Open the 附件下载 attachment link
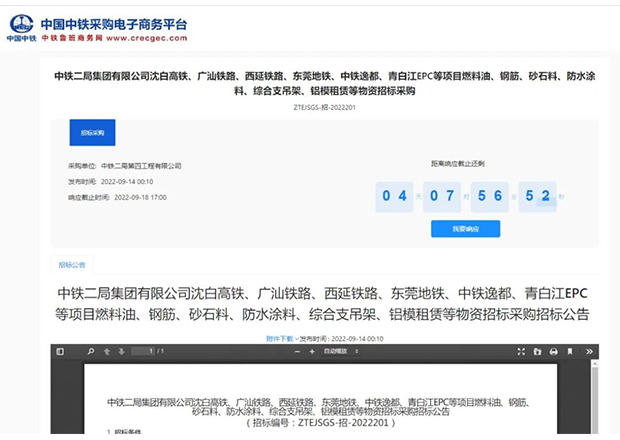This screenshot has height=440, width=620. [280, 339]
